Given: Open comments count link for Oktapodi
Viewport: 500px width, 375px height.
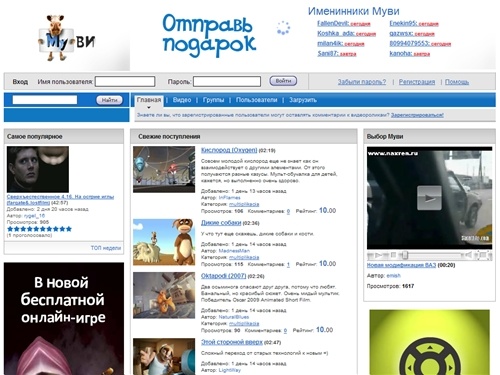Looking at the screenshot, I should (285, 331).
